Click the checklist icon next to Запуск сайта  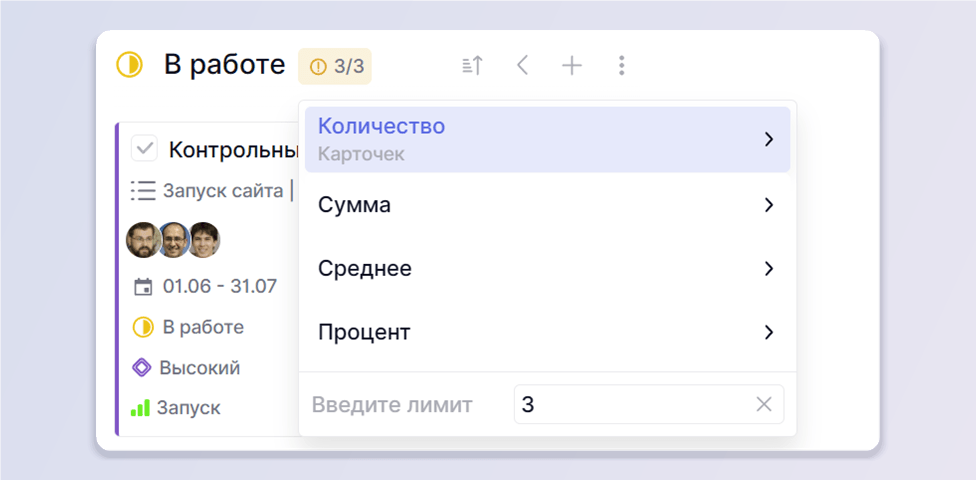[143, 191]
